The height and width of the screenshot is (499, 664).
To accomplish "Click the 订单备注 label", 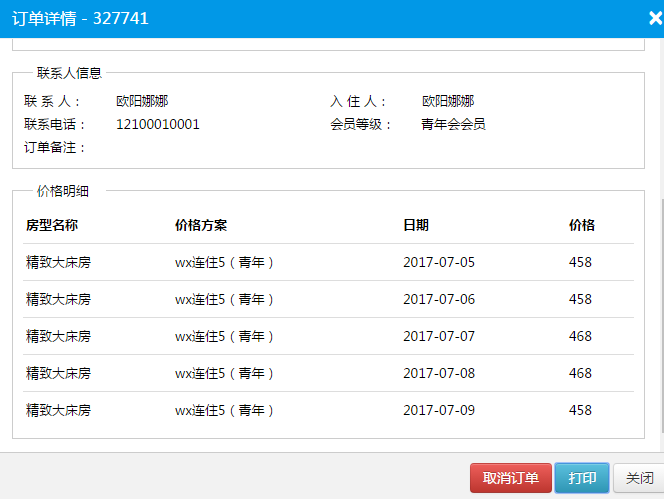I will [55, 148].
